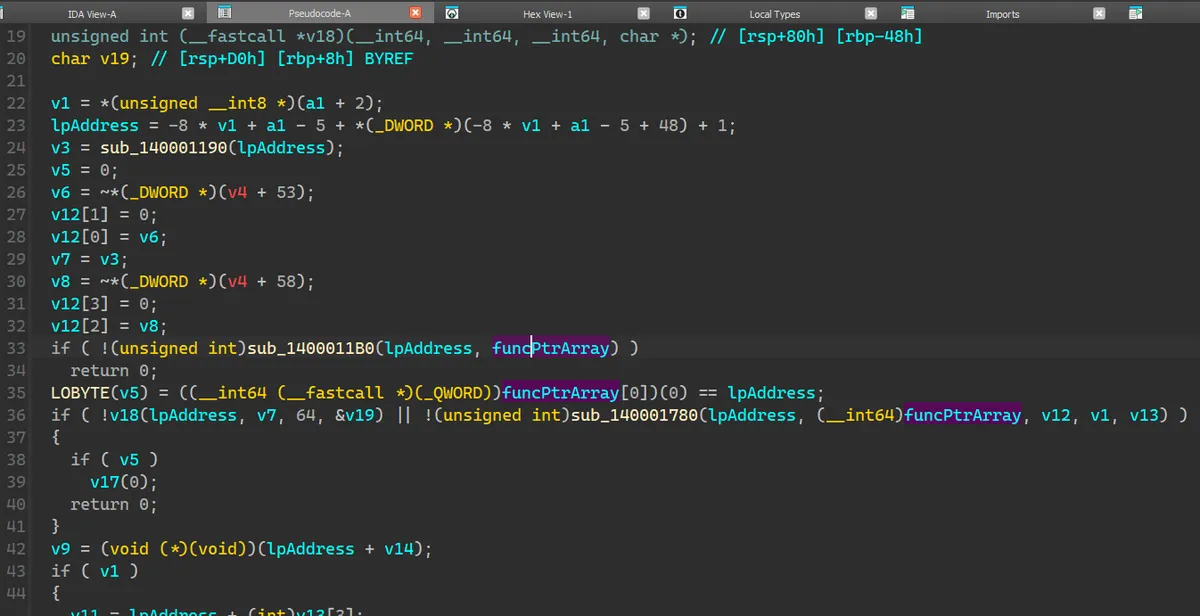The height and width of the screenshot is (616, 1200).
Task: Click red v4 on line 30
Action: (237, 281)
